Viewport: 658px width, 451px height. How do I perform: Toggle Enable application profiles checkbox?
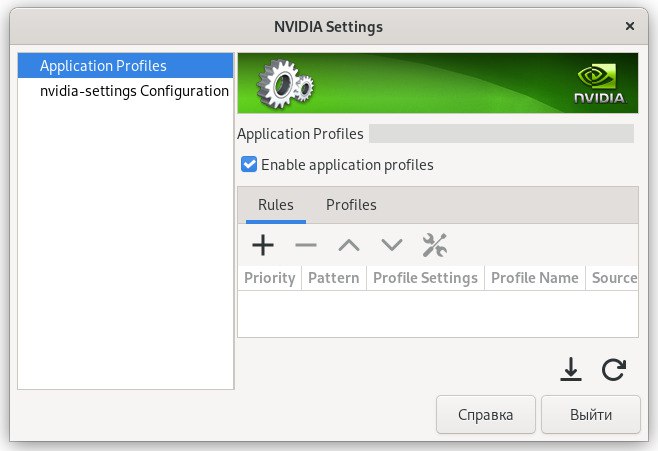click(x=249, y=164)
